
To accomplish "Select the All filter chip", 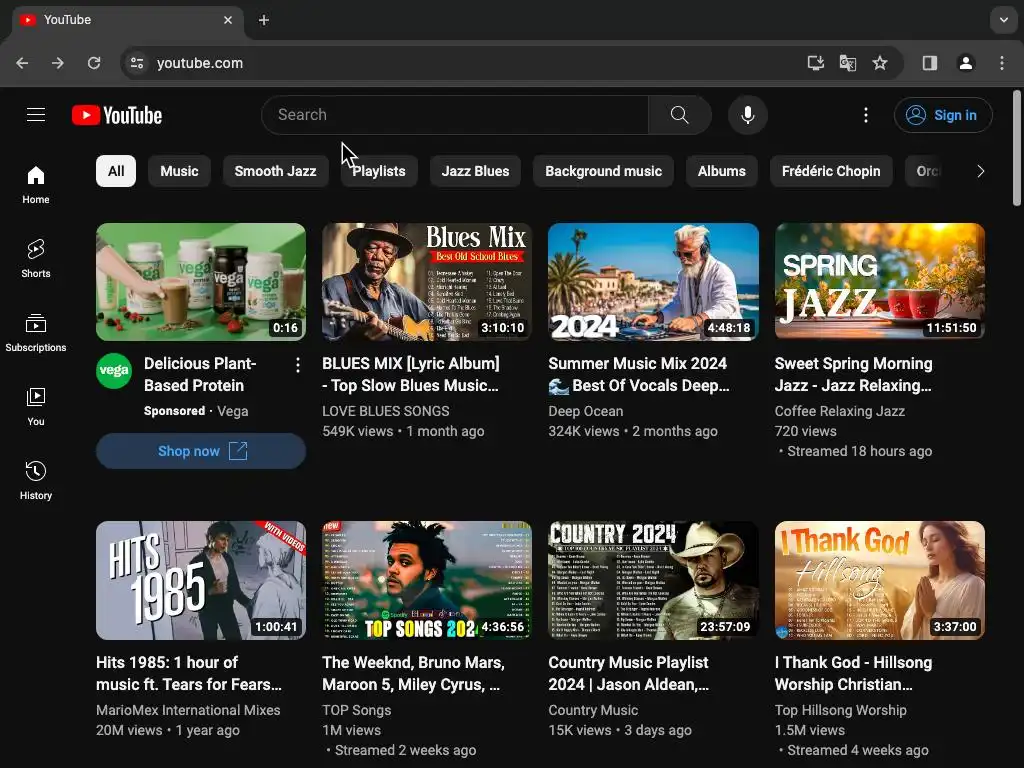I will (x=116, y=171).
